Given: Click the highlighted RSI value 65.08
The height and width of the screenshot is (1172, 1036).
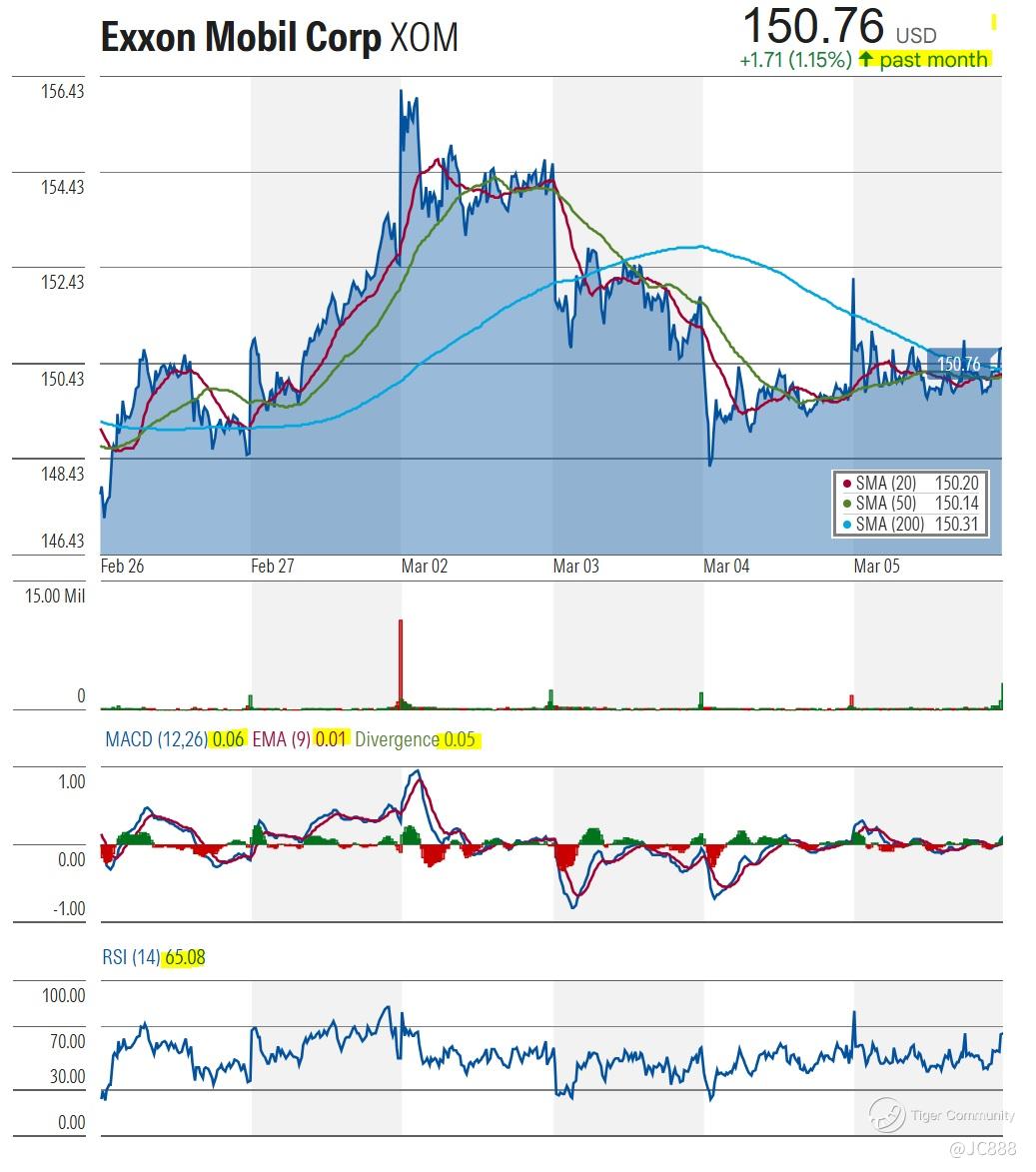Looking at the screenshot, I should pos(186,958).
